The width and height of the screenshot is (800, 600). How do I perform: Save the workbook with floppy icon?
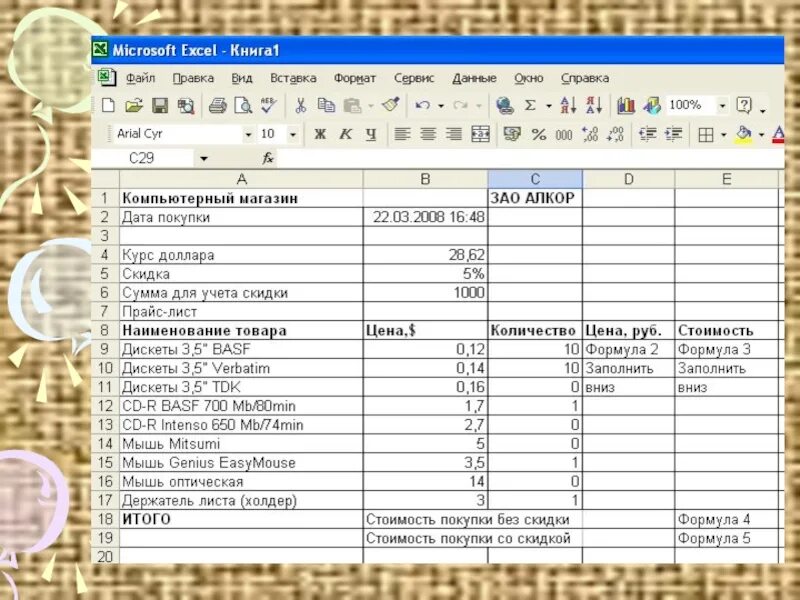pos(160,106)
